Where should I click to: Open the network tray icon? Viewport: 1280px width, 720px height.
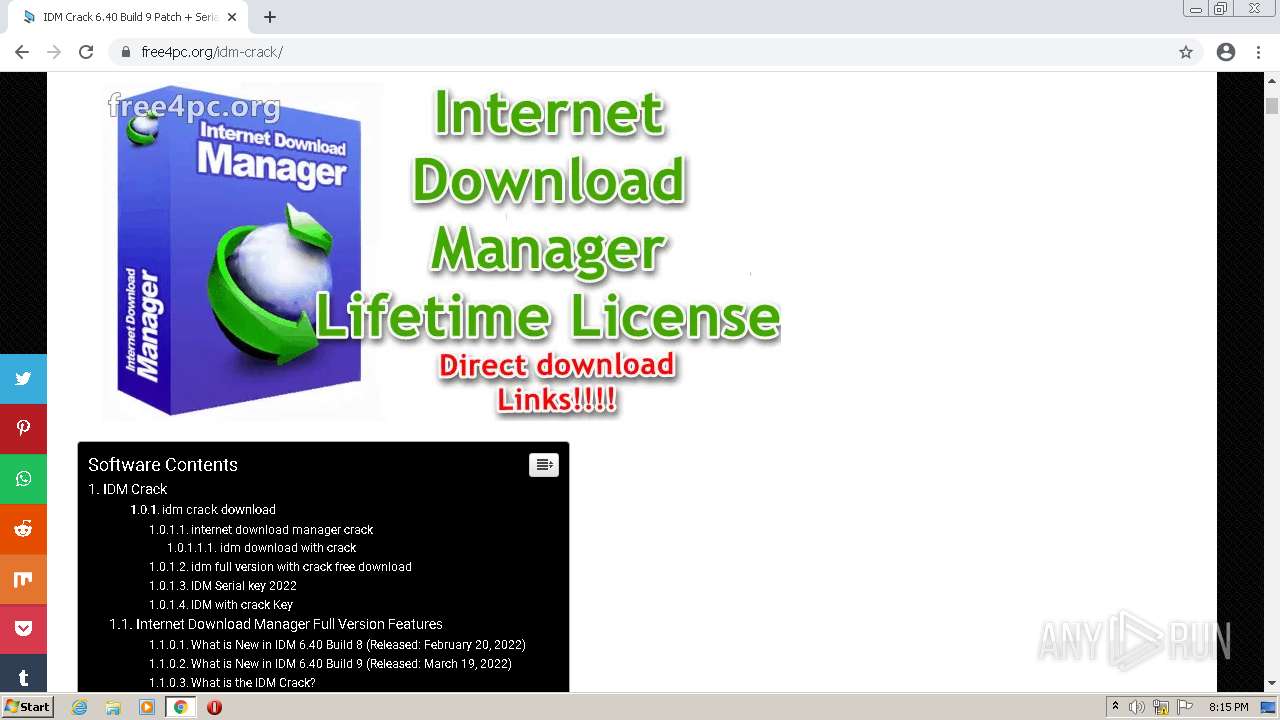(1161, 707)
